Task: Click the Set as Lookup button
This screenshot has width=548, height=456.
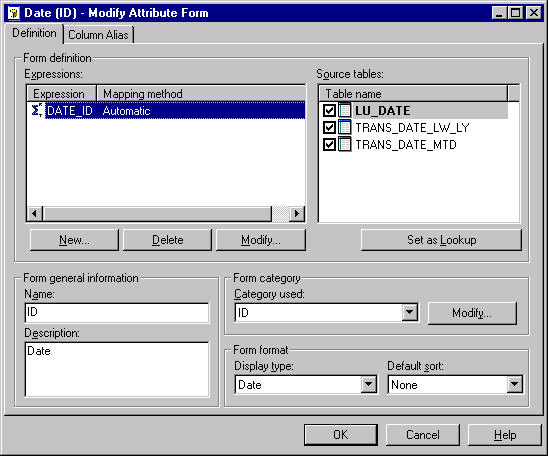Action: pos(441,240)
